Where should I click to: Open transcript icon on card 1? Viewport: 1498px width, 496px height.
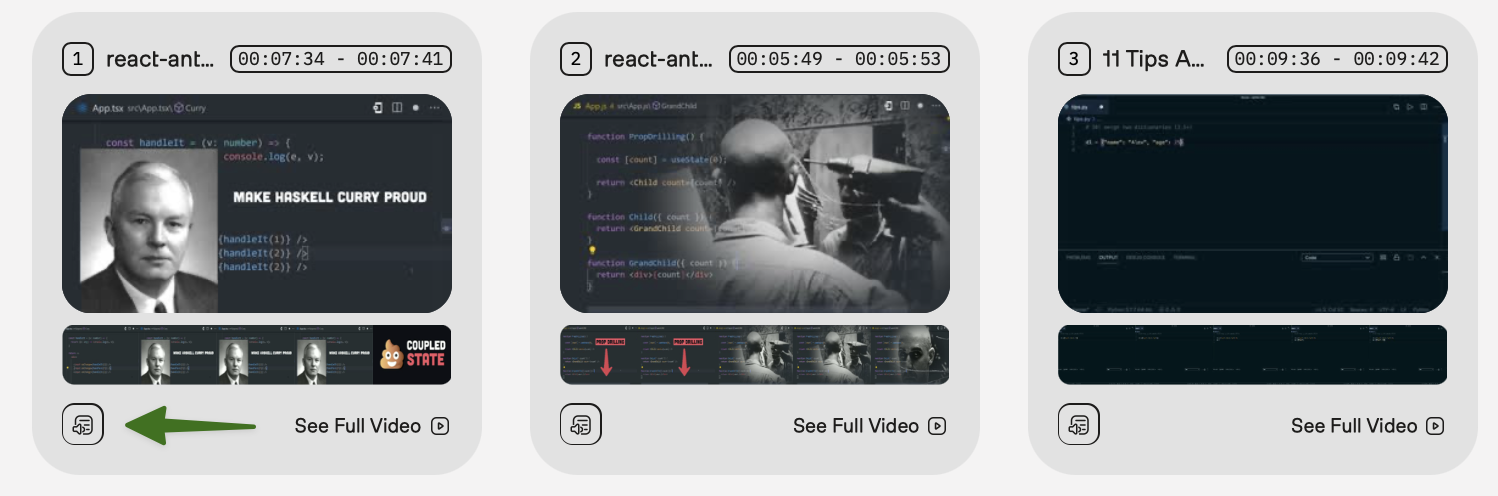point(83,425)
